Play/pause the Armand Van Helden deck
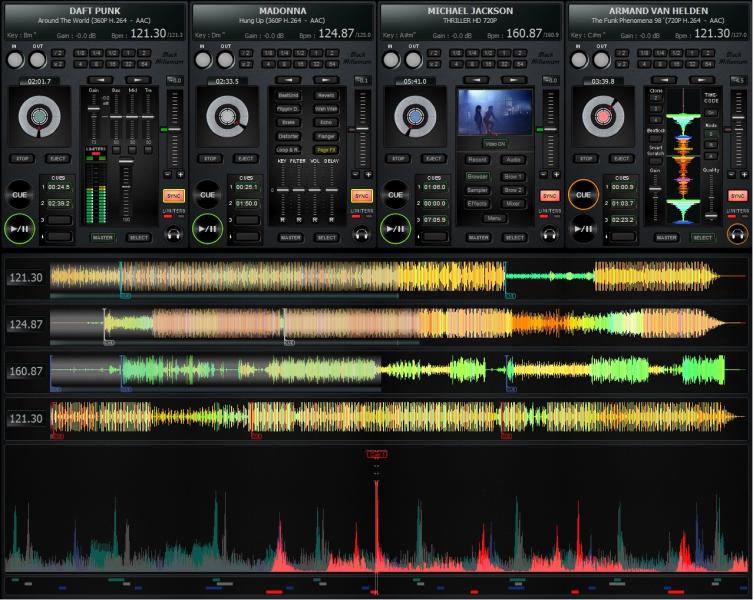Screen dimensions: 753x600 click(x=583, y=229)
